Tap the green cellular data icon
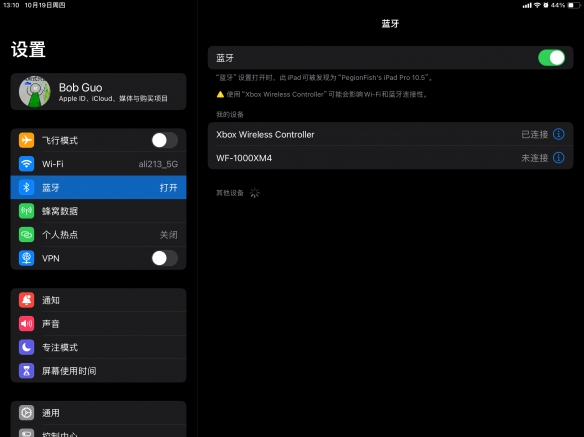Viewport: 584px width, 437px height. point(26,211)
